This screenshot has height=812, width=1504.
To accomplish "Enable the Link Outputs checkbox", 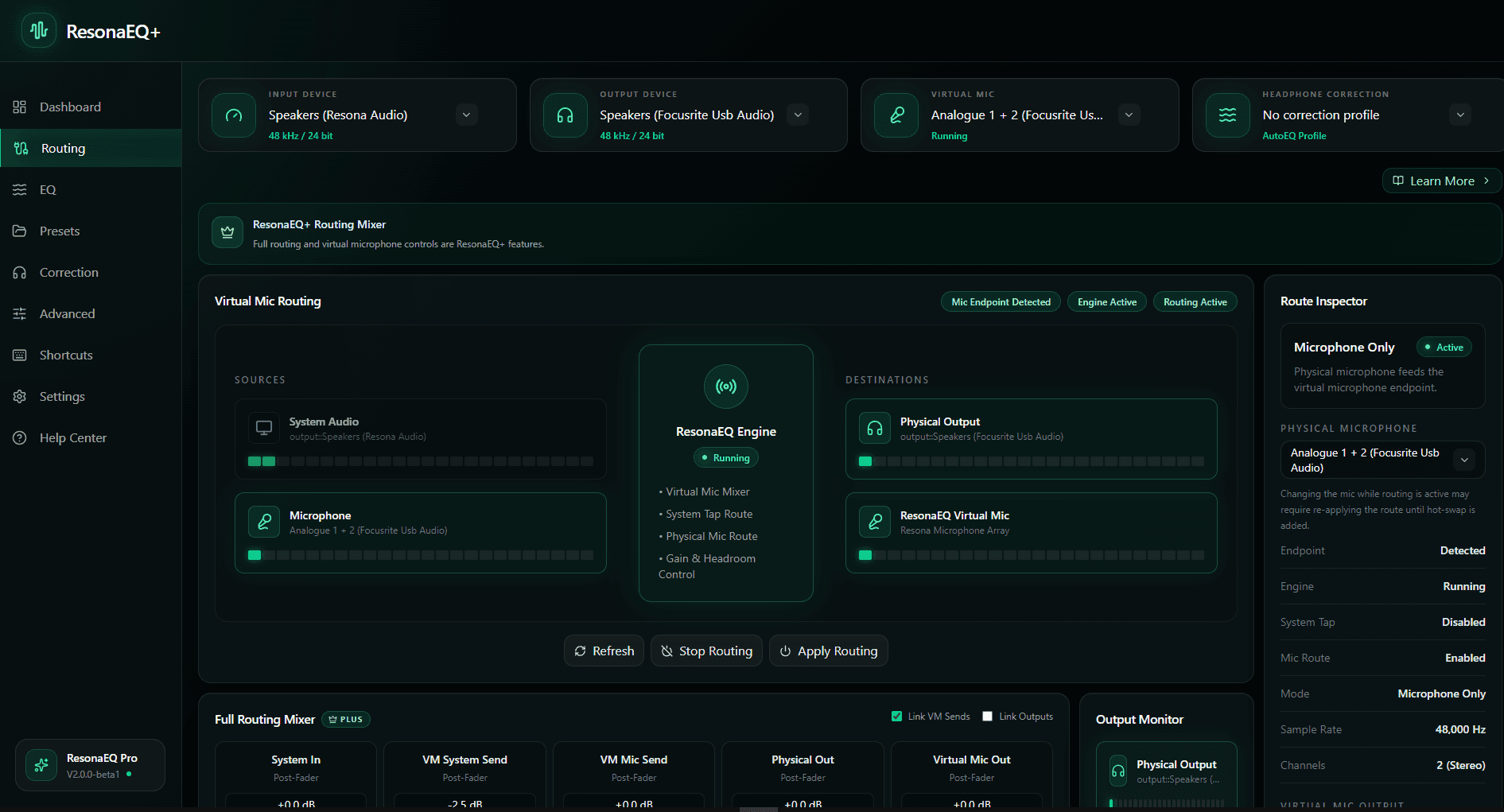I will (988, 716).
